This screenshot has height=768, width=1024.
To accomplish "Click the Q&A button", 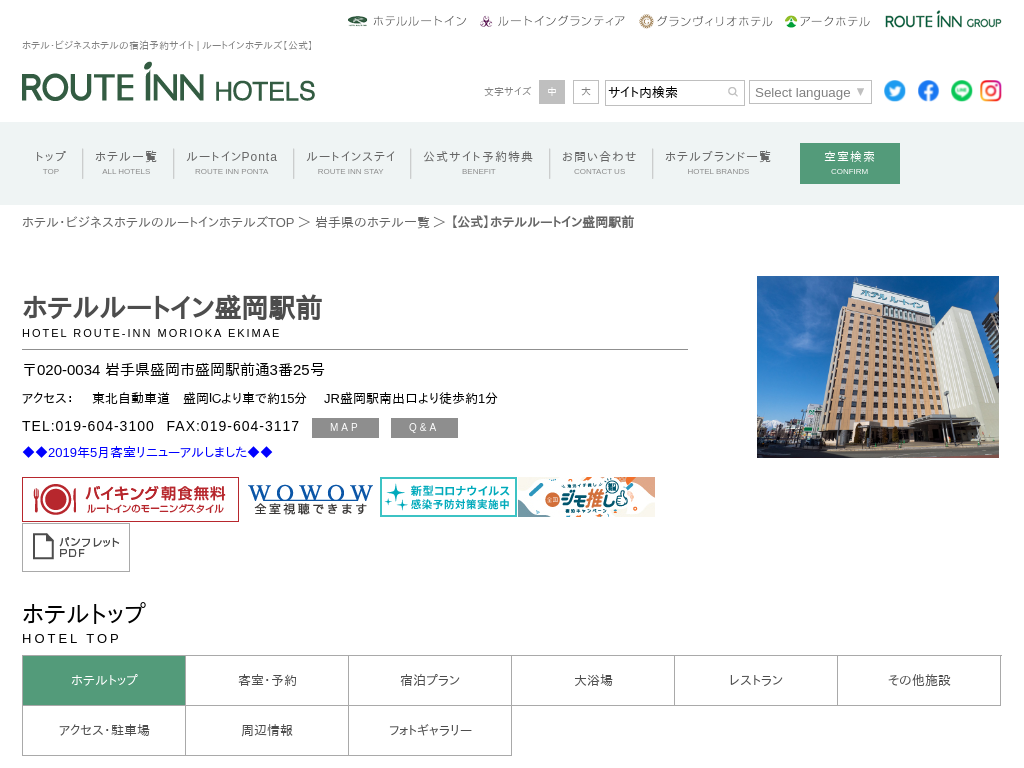I will tap(424, 428).
